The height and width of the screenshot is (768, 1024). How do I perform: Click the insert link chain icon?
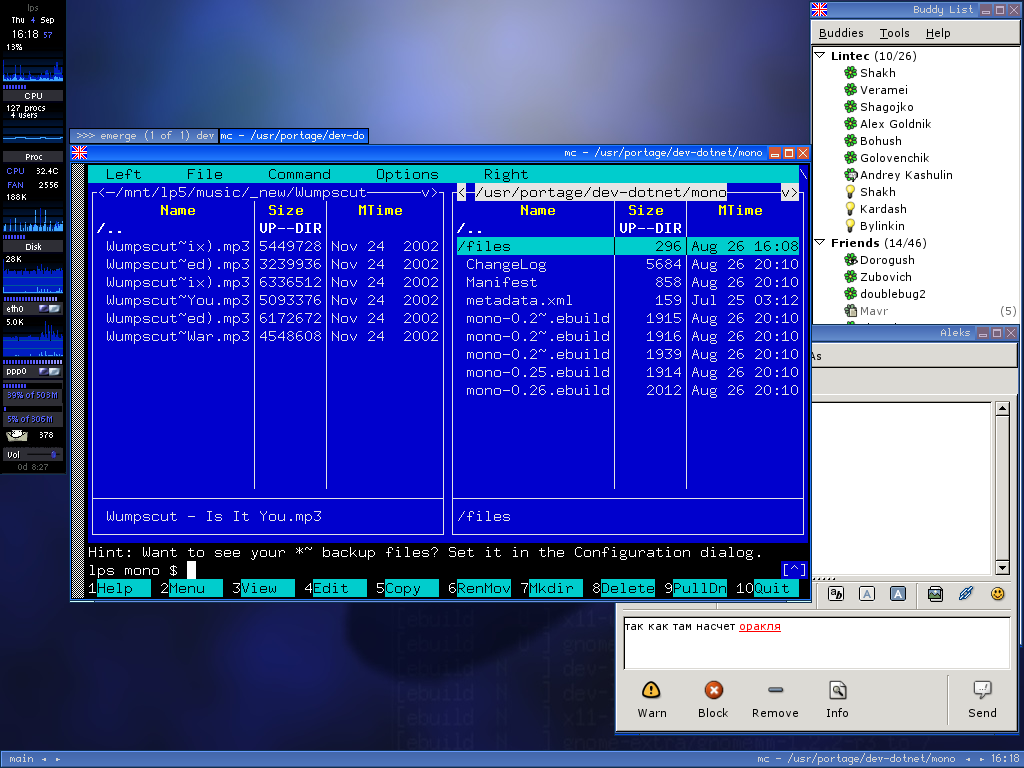click(x=966, y=594)
